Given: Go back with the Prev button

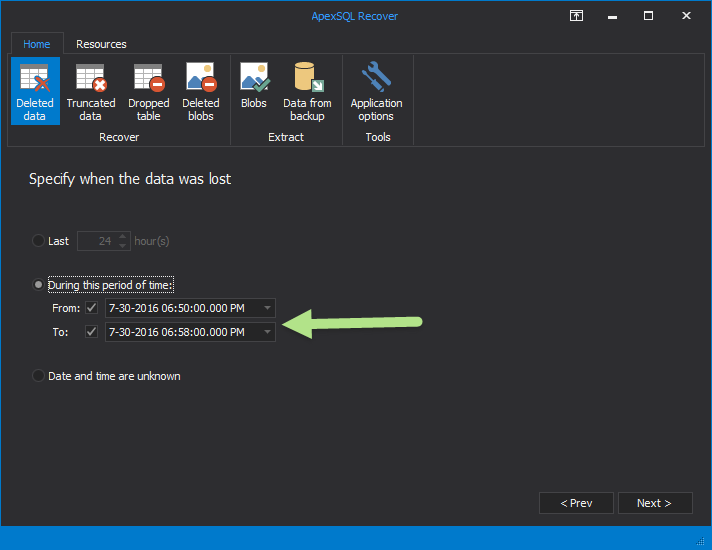Looking at the screenshot, I should coord(576,503).
